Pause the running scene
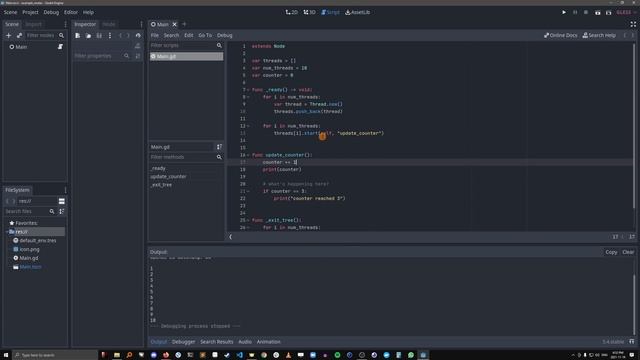 [x=575, y=13]
